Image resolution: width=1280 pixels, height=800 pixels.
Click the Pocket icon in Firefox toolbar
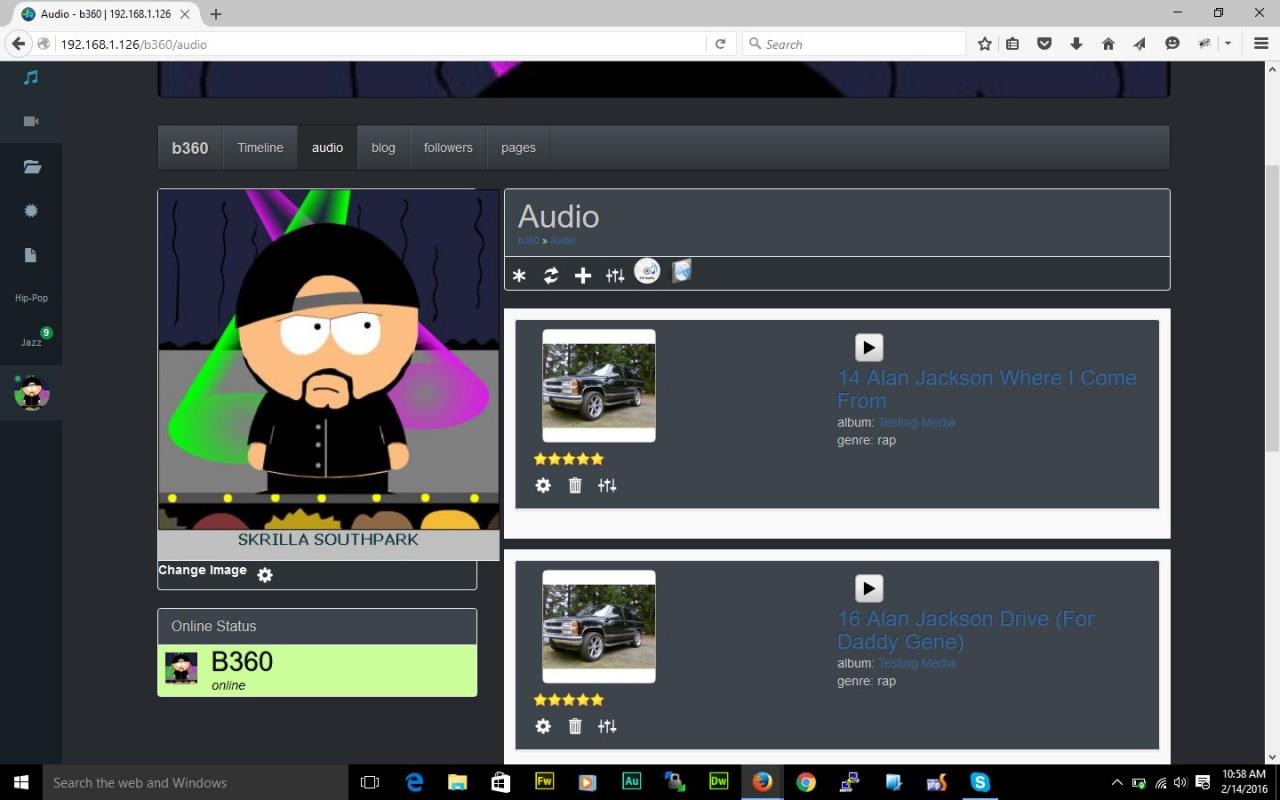[1044, 44]
